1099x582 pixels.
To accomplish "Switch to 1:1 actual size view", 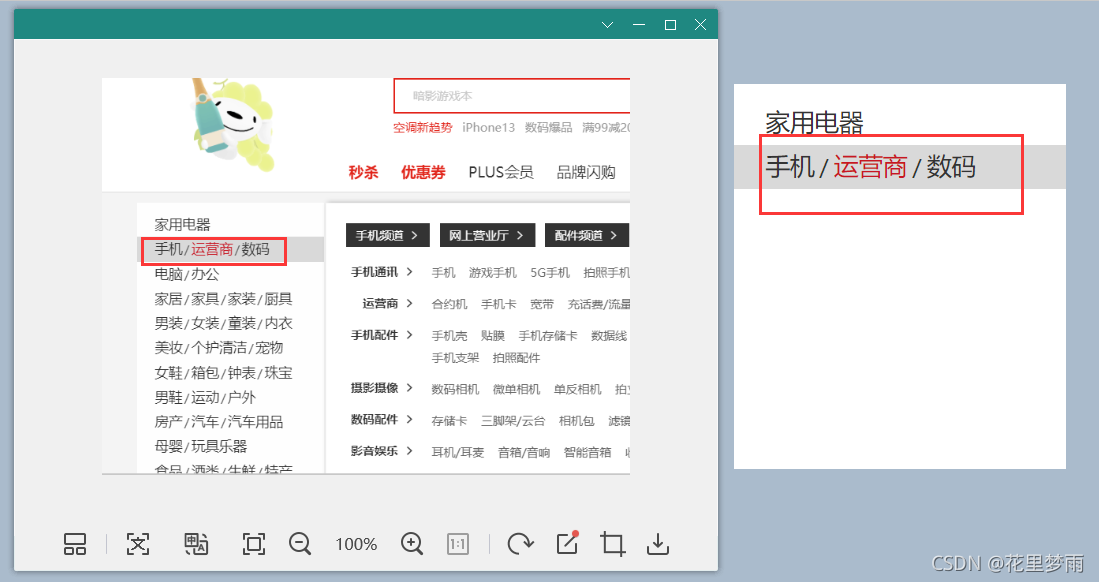I will tap(457, 544).
